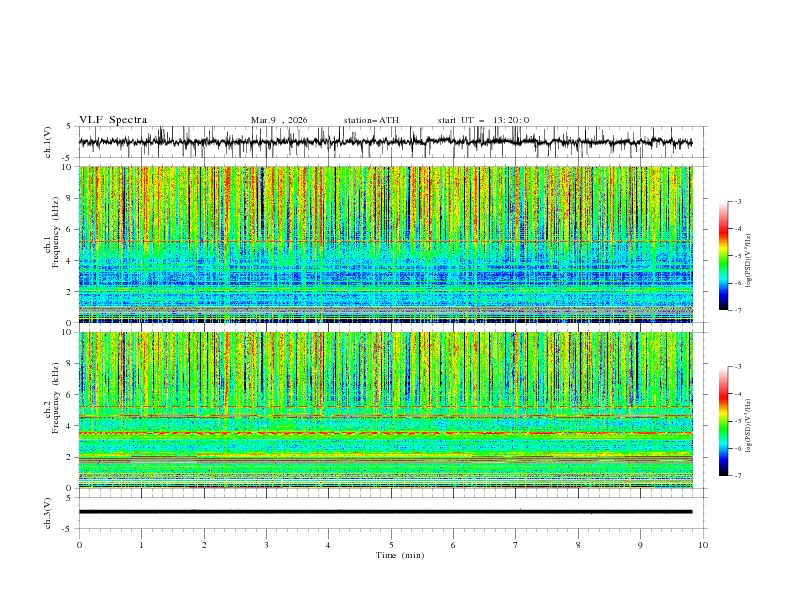Image resolution: width=792 pixels, height=612 pixels.
Task: Click the ch.2 'log(PSD)(V²/Hz)' colorbar label
Action: click(749, 425)
